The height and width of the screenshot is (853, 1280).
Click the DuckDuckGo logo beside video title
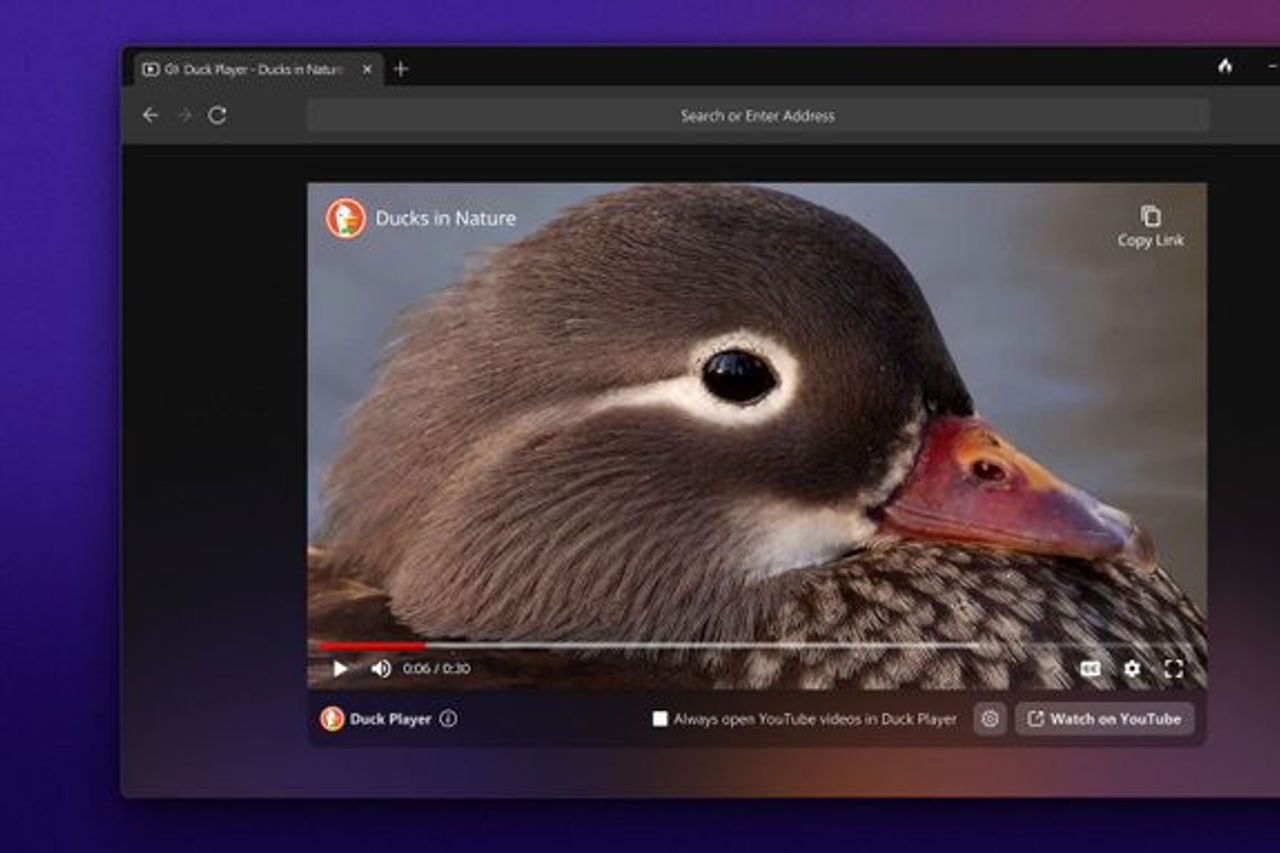point(346,218)
